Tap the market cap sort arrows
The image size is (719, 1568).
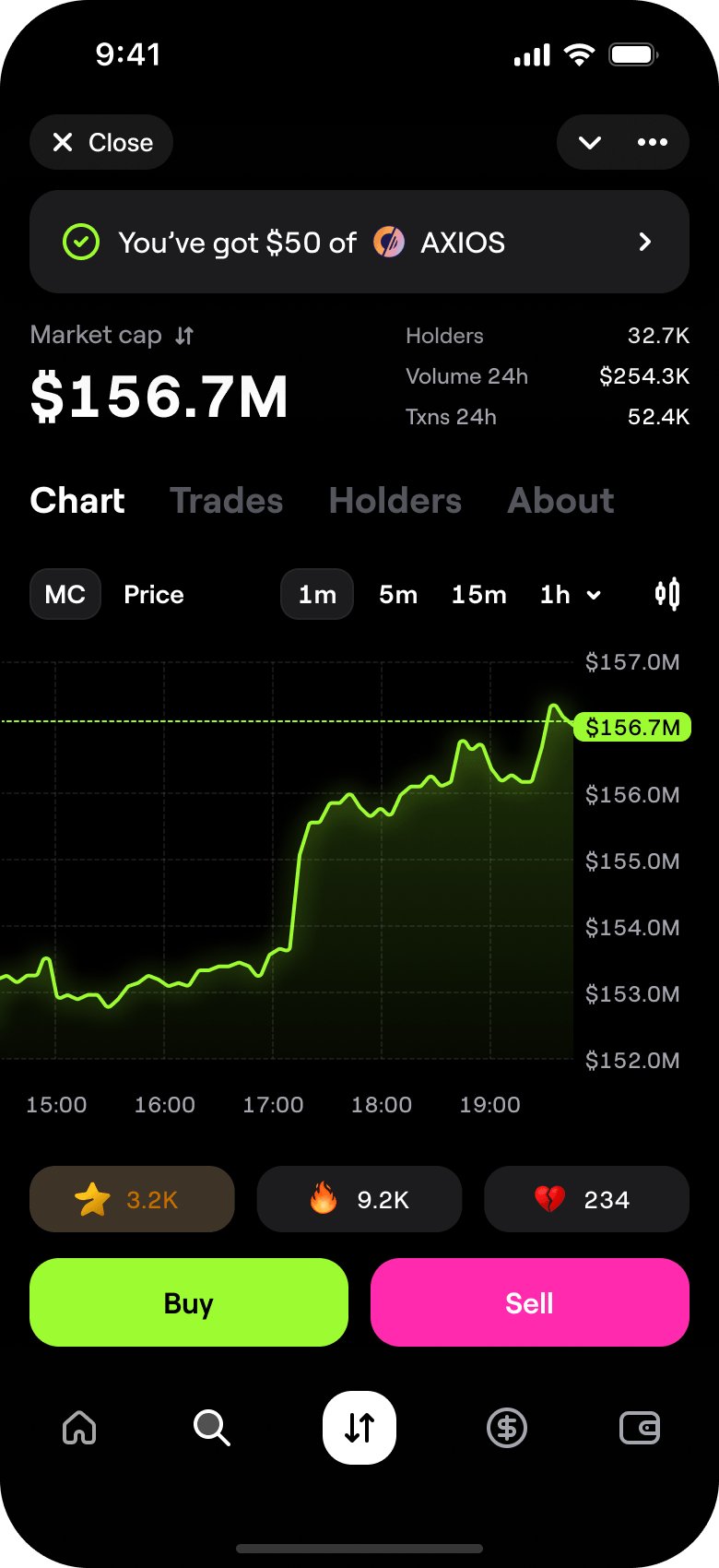click(x=184, y=336)
